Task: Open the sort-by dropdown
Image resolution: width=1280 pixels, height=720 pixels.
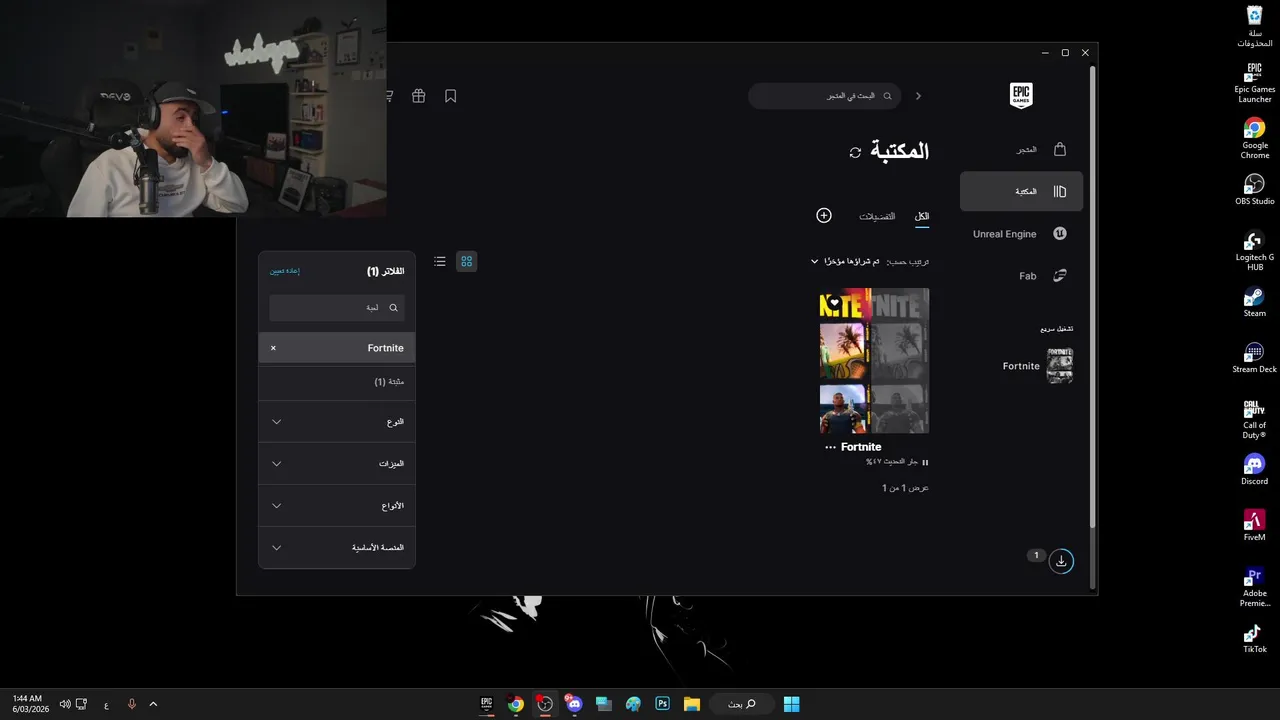Action: coord(869,261)
